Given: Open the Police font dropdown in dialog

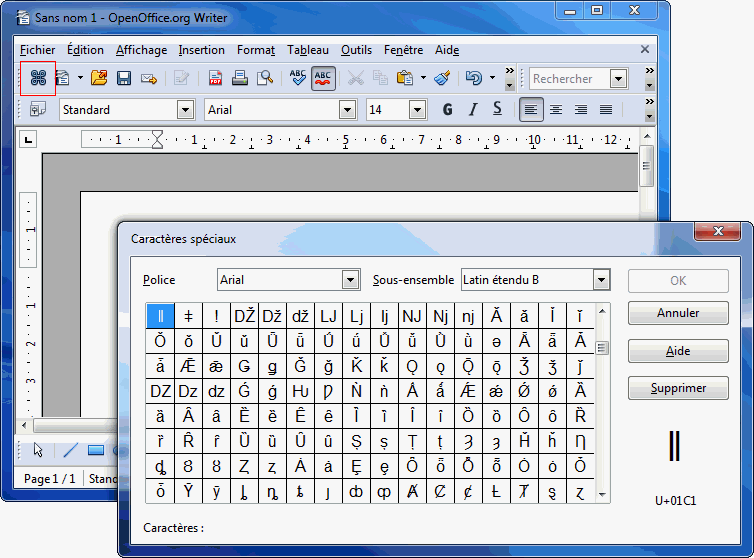Looking at the screenshot, I should click(x=351, y=280).
